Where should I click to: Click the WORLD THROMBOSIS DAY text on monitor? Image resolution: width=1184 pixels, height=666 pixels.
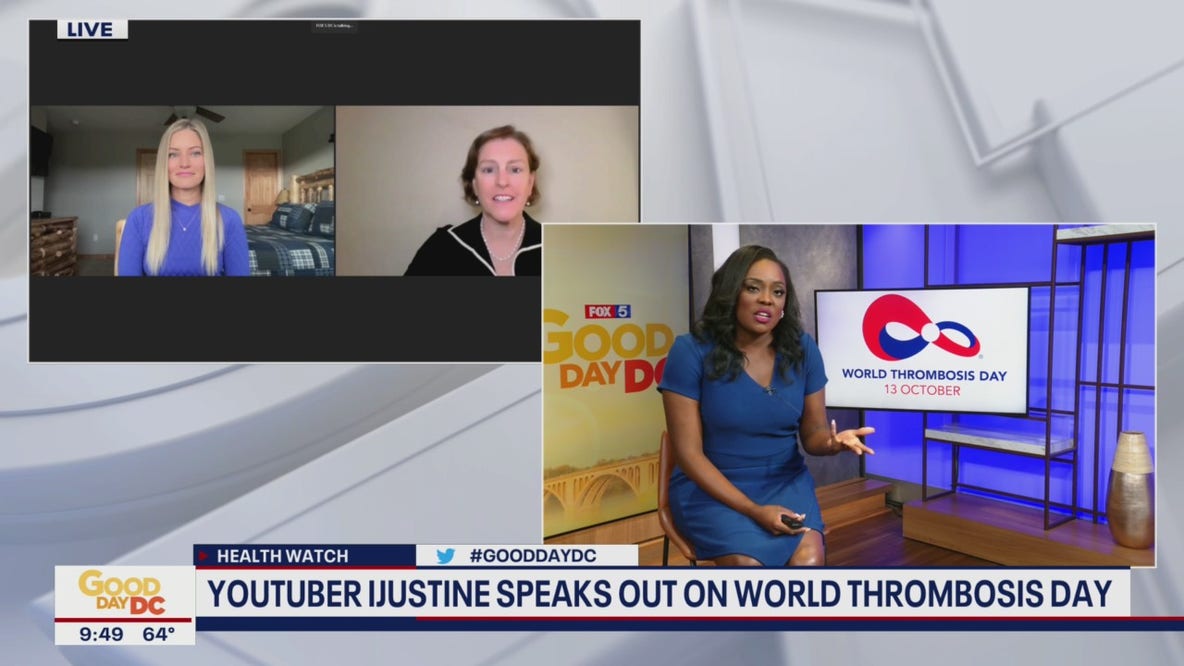[x=924, y=375]
